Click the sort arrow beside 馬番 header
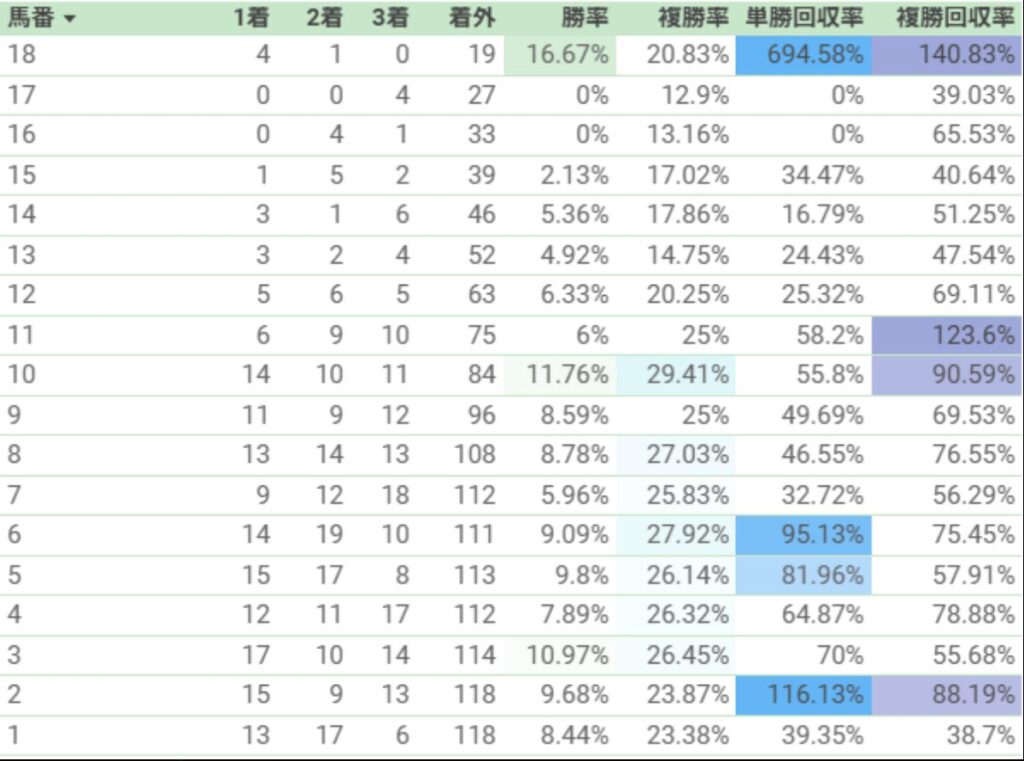 (70, 18)
